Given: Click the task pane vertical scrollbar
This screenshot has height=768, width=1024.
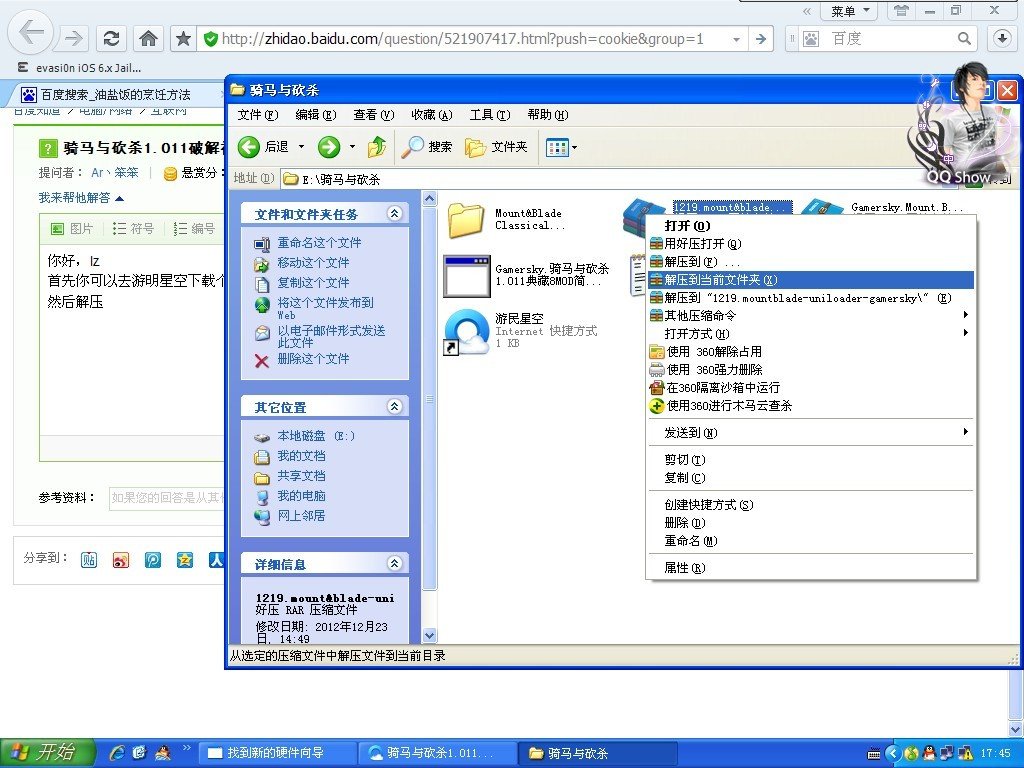Looking at the screenshot, I should 430,400.
